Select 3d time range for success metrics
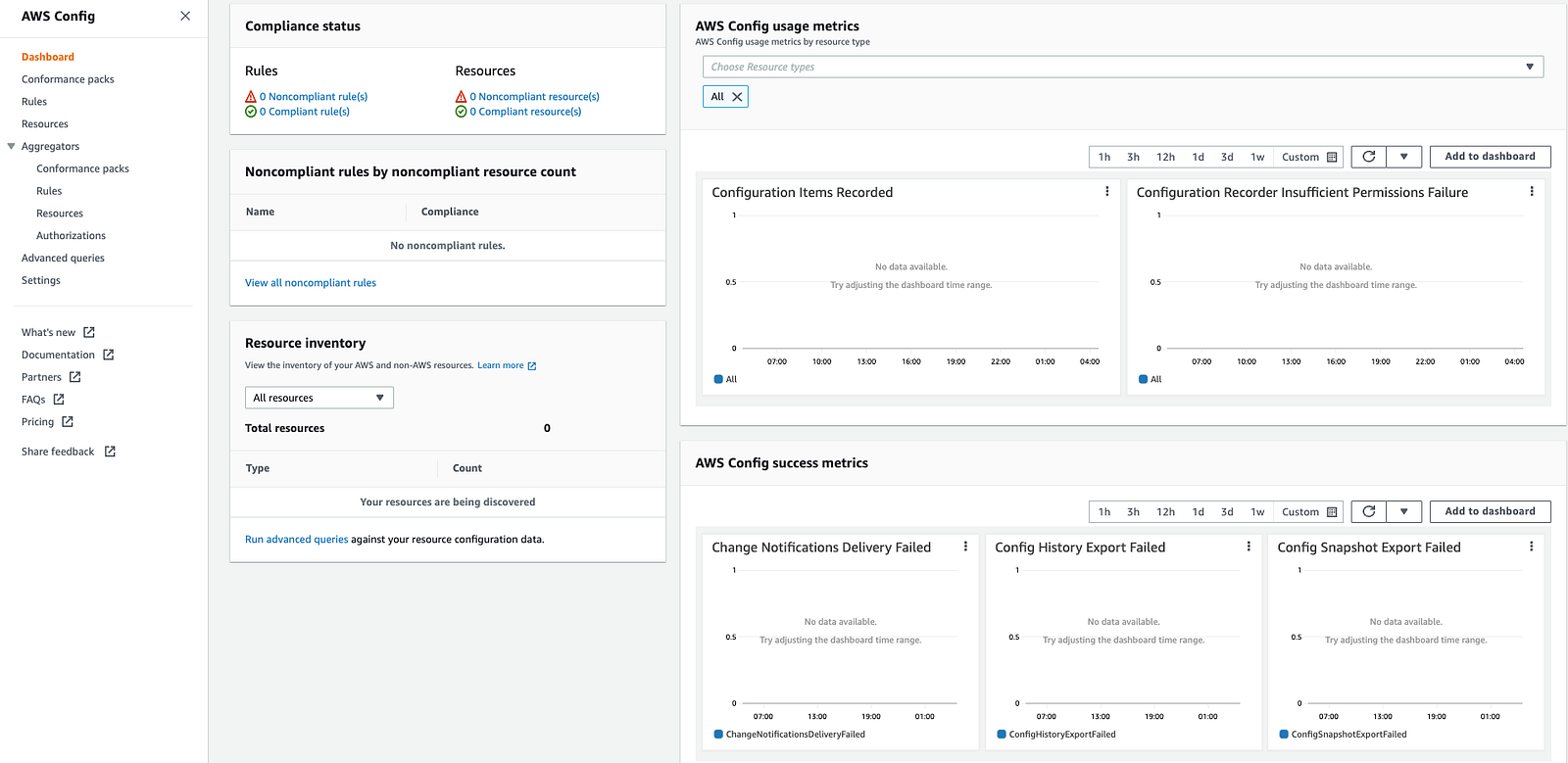This screenshot has height=763, width=1568. tap(1227, 511)
